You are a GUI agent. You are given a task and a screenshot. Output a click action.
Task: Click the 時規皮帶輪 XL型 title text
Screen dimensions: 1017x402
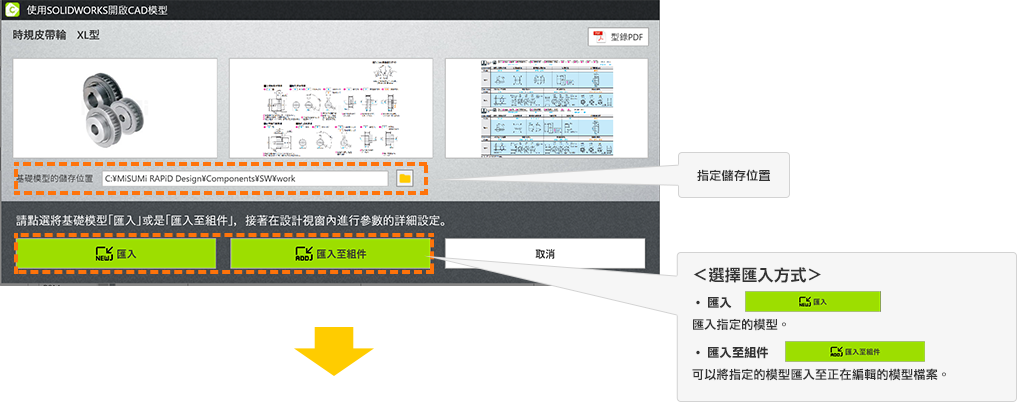coord(57,35)
